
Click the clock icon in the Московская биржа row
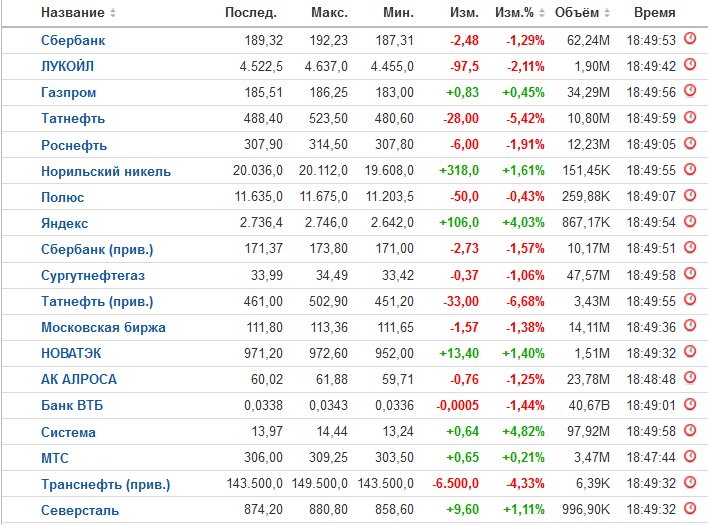click(690, 325)
